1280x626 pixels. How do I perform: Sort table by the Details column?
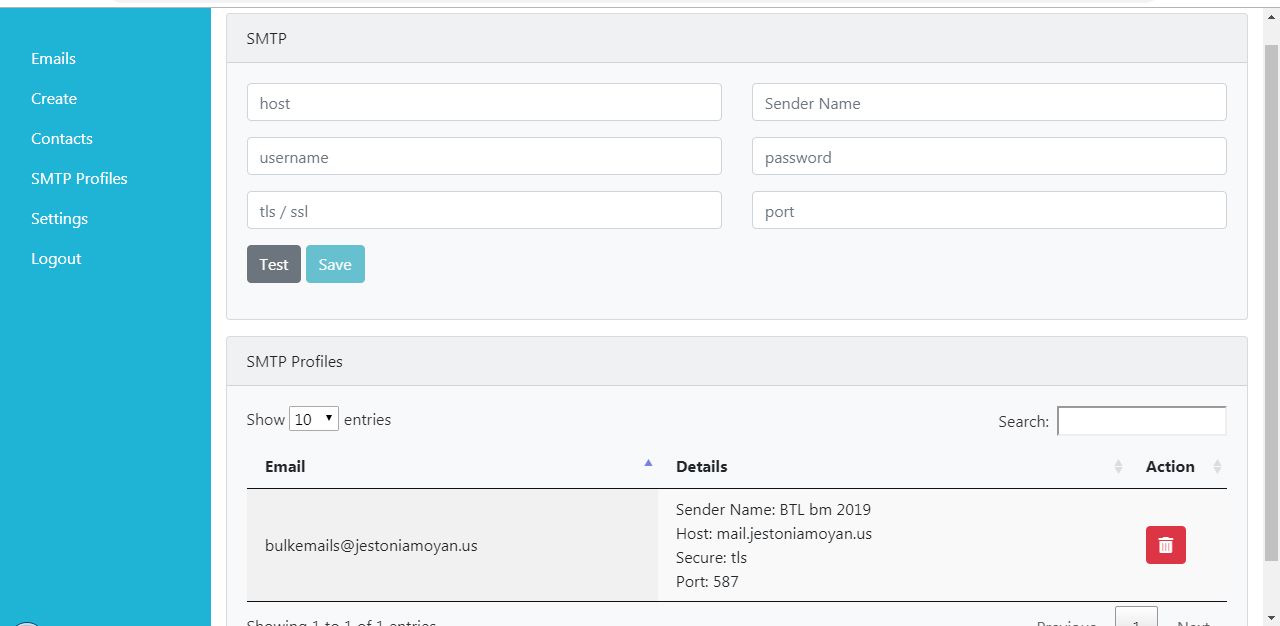893,466
